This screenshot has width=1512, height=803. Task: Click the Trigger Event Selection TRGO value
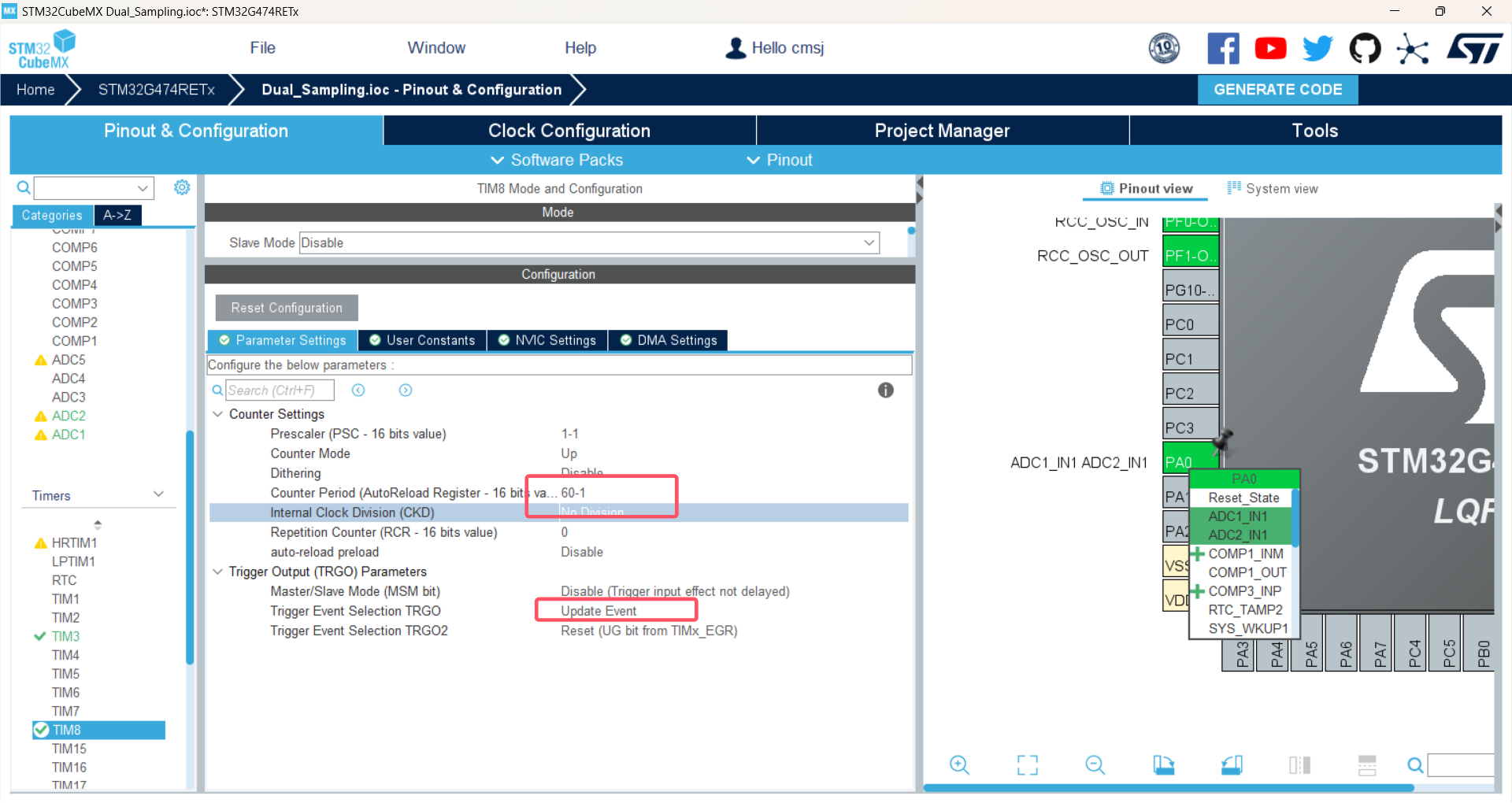tap(598, 611)
